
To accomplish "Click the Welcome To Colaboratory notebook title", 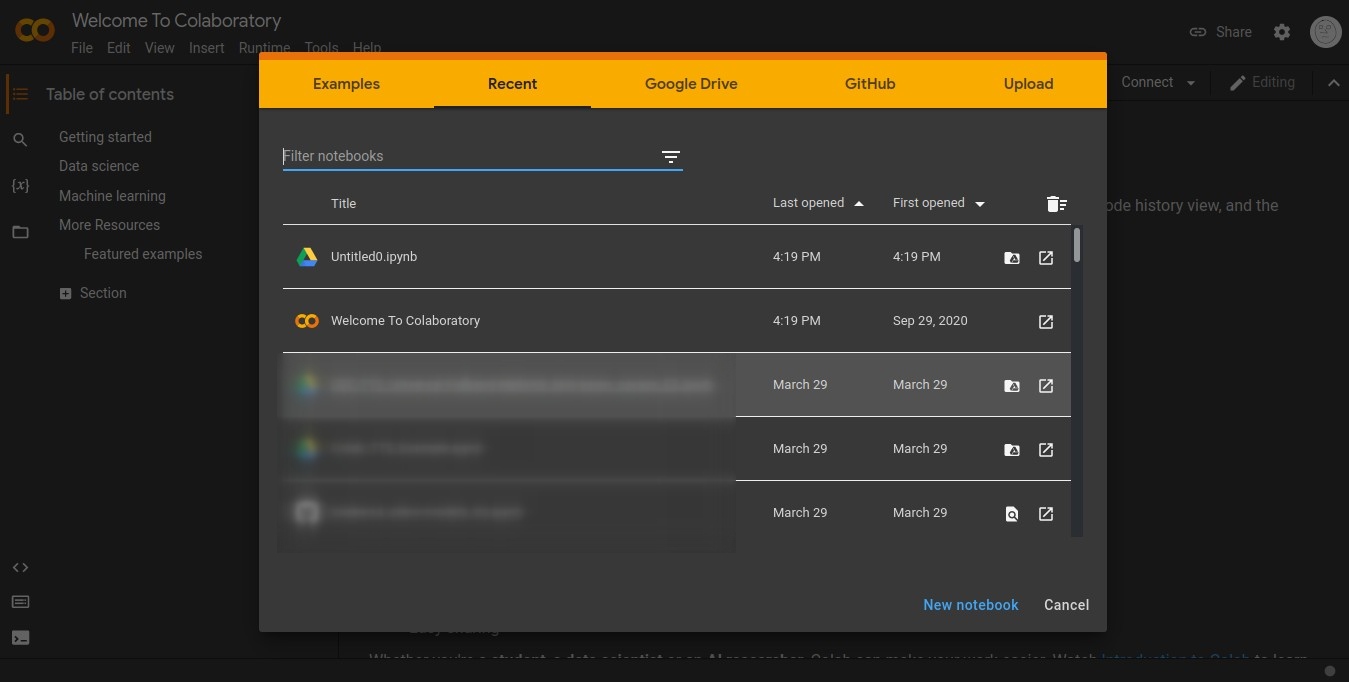I will 405,321.
